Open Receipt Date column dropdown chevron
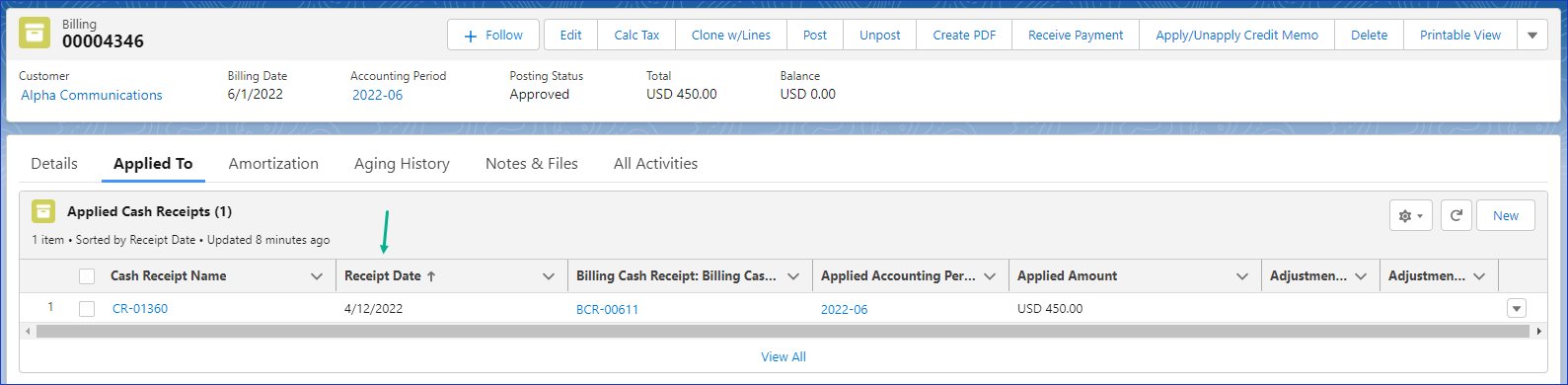The width and height of the screenshot is (1568, 385). [549, 276]
